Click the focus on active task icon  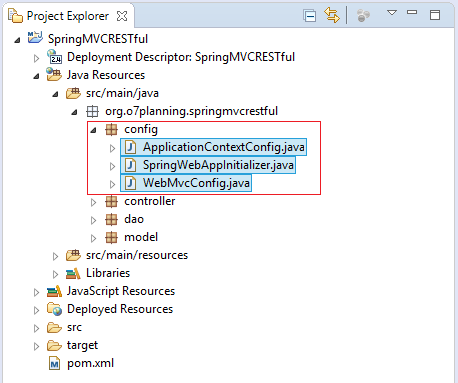[363, 15]
